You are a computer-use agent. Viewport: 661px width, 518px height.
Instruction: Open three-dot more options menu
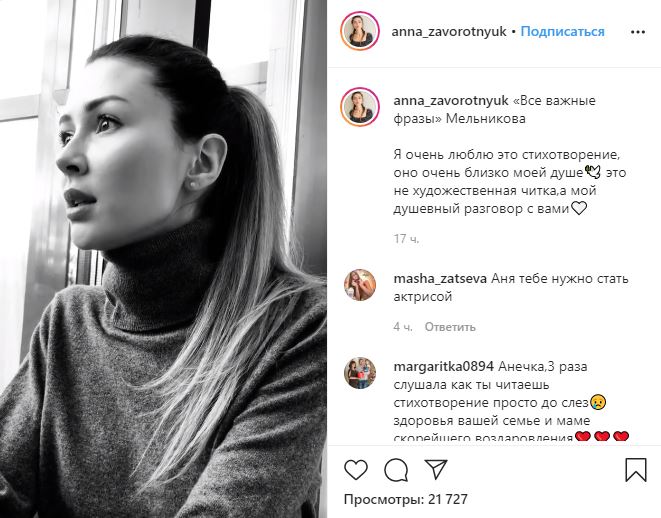[x=638, y=32]
